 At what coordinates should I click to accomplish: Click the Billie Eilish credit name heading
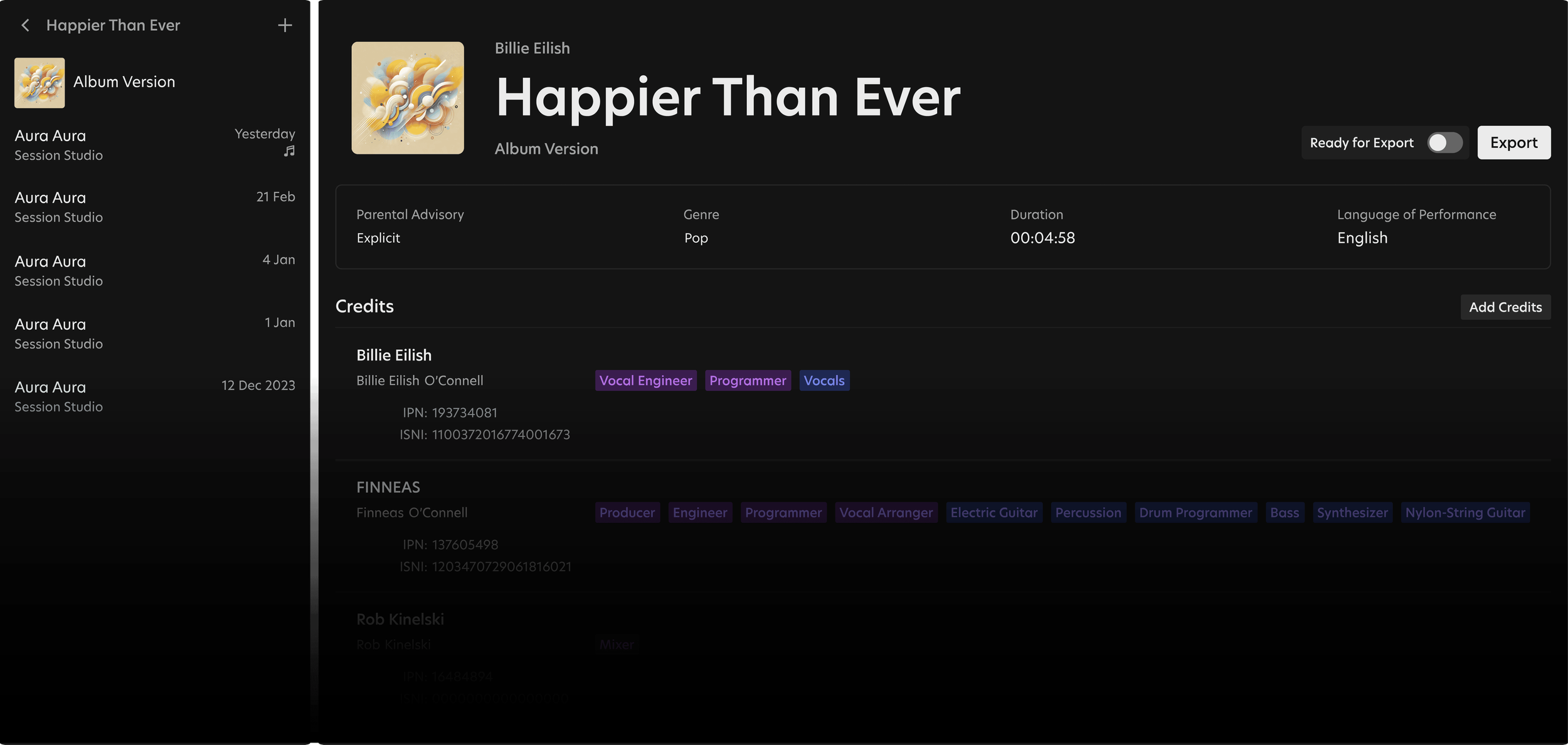(x=394, y=356)
